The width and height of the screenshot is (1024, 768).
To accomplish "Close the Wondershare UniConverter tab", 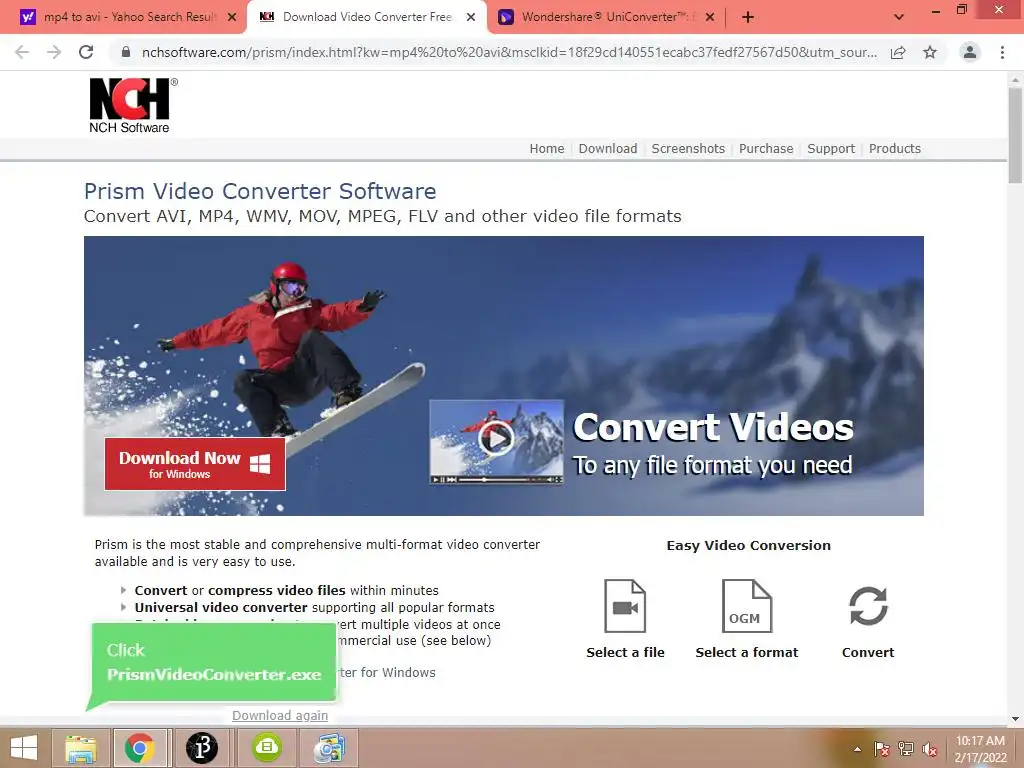I will click(x=711, y=18).
